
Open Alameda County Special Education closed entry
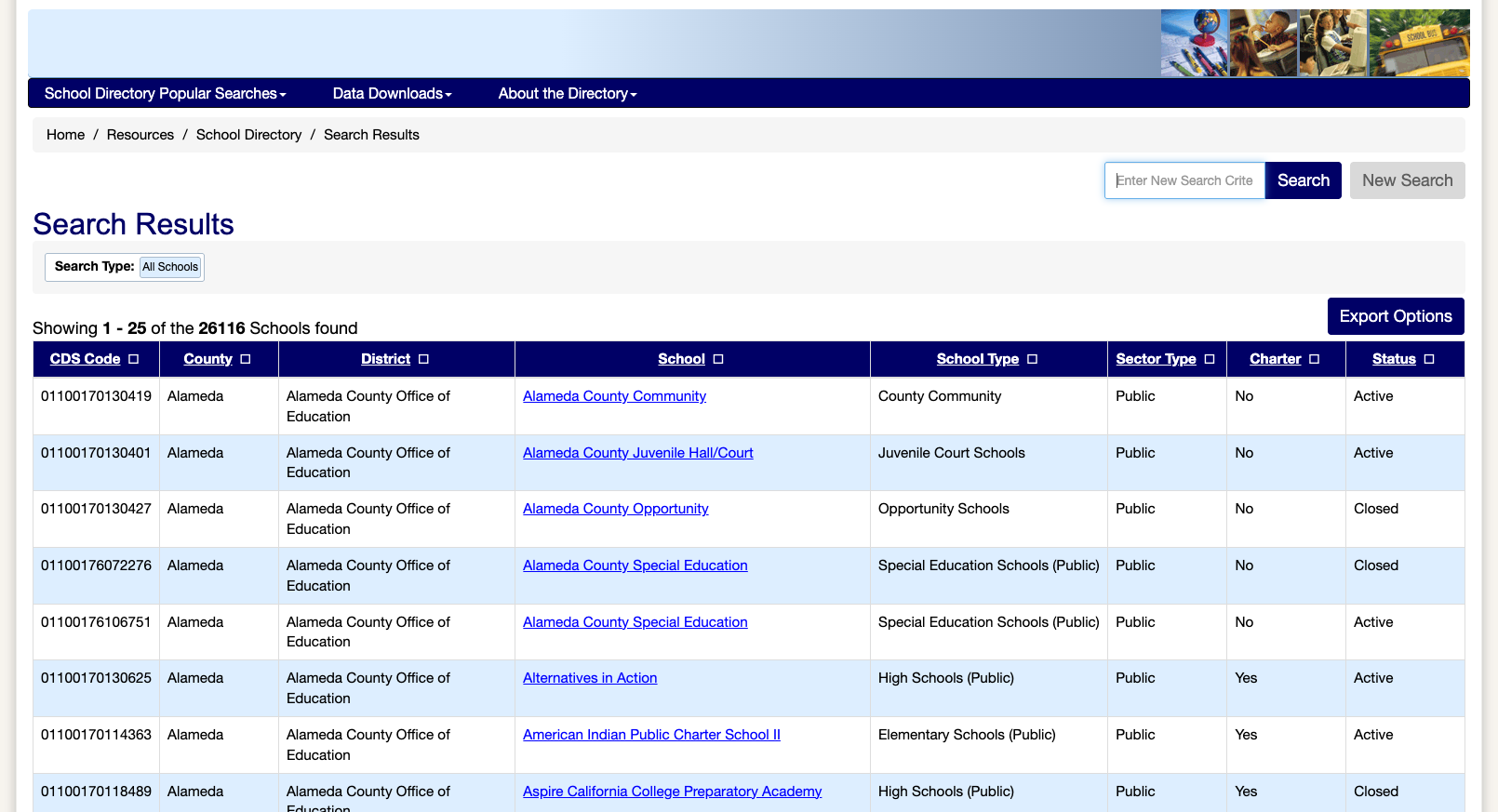click(635, 566)
